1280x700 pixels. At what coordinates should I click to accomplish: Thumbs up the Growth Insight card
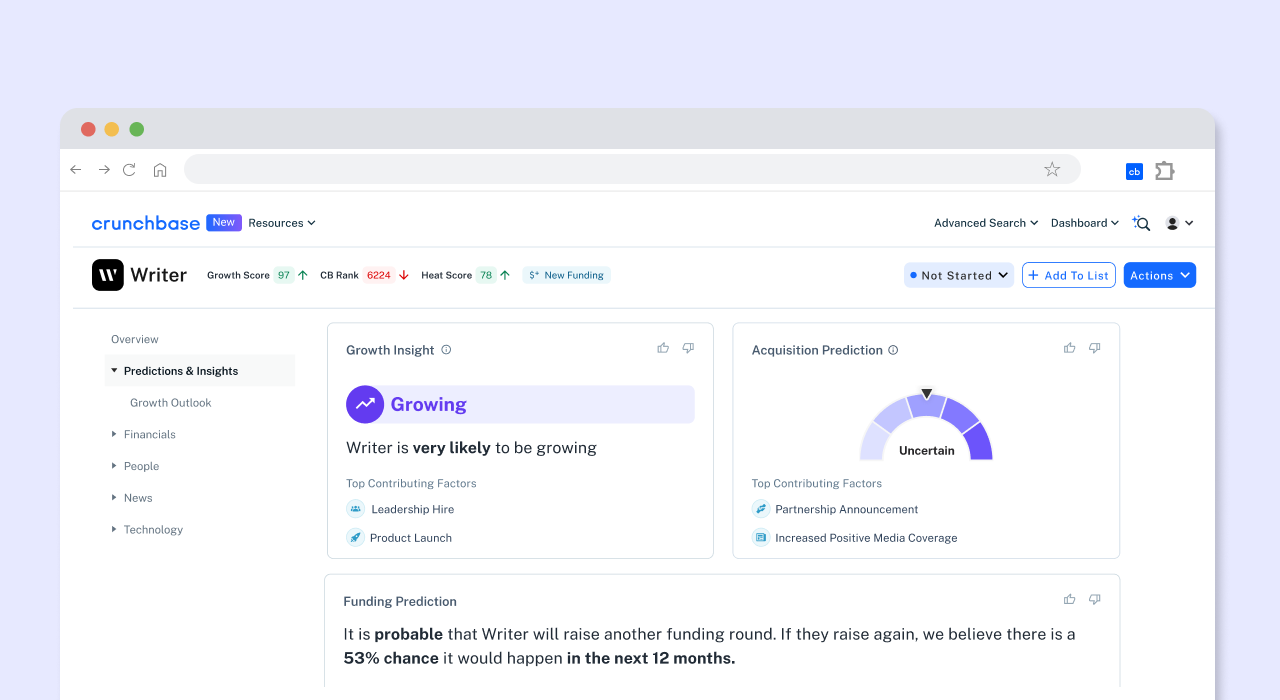click(x=663, y=348)
